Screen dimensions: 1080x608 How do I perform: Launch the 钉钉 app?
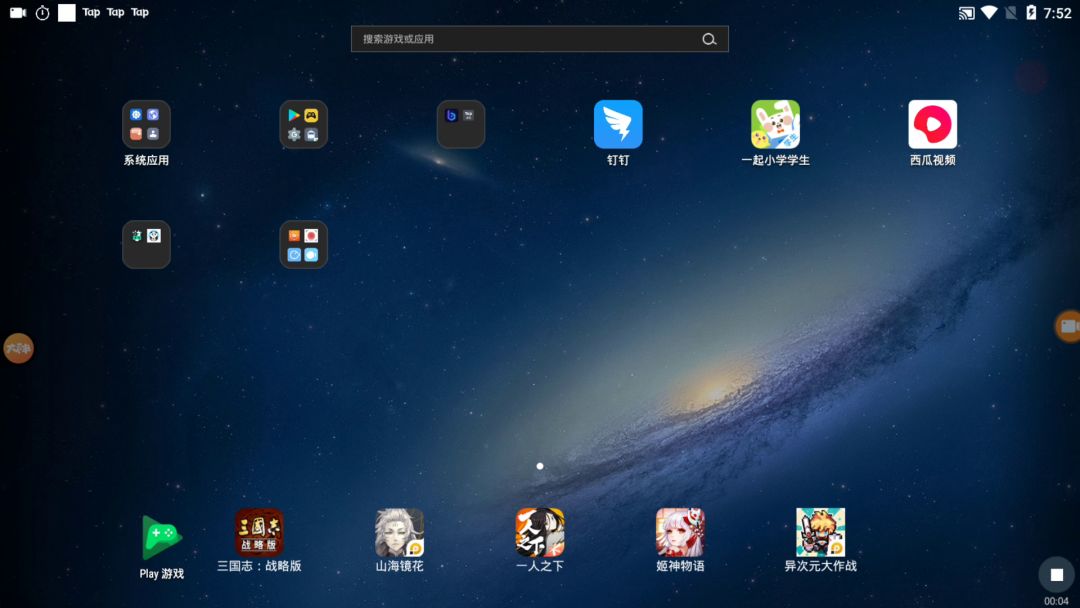(618, 125)
